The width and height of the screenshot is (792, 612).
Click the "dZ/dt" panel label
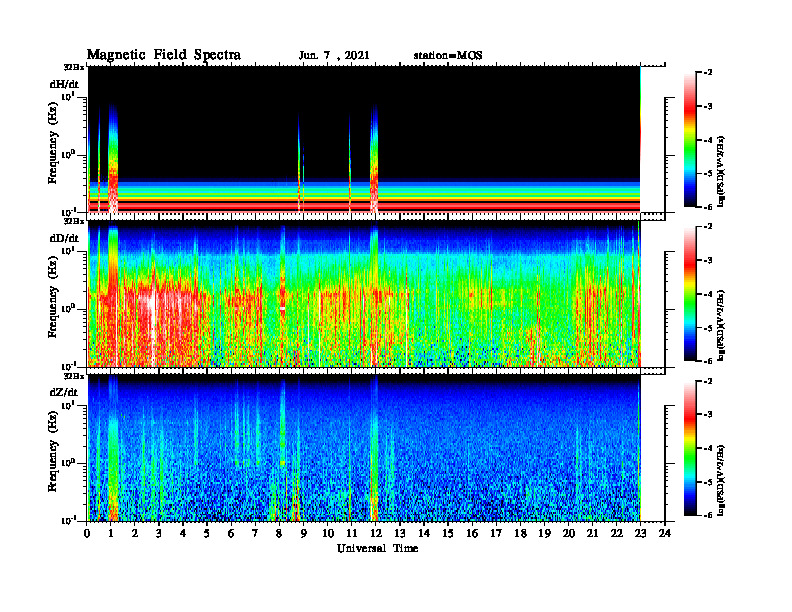[64, 392]
